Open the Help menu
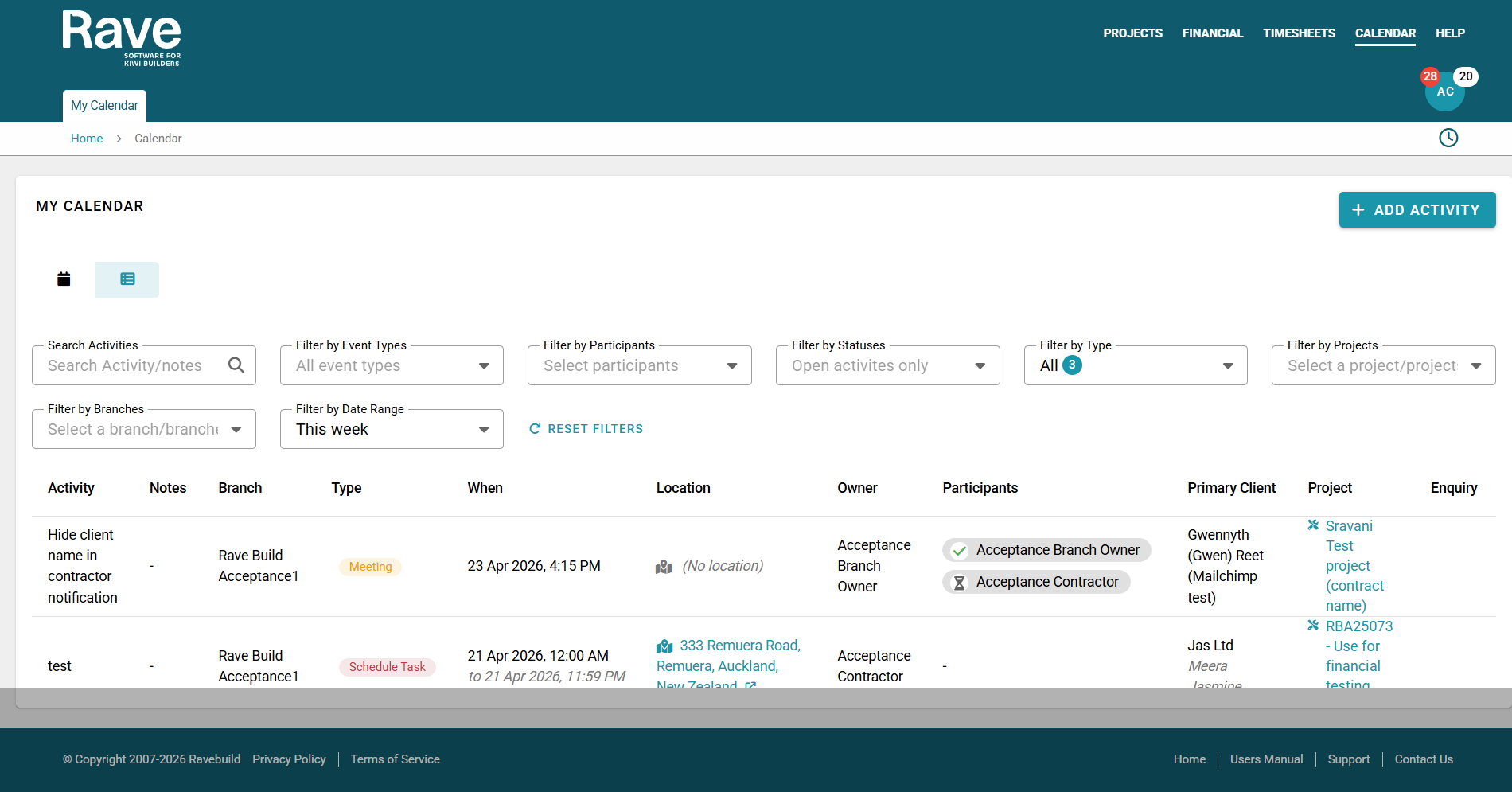This screenshot has width=1512, height=792. click(1450, 33)
